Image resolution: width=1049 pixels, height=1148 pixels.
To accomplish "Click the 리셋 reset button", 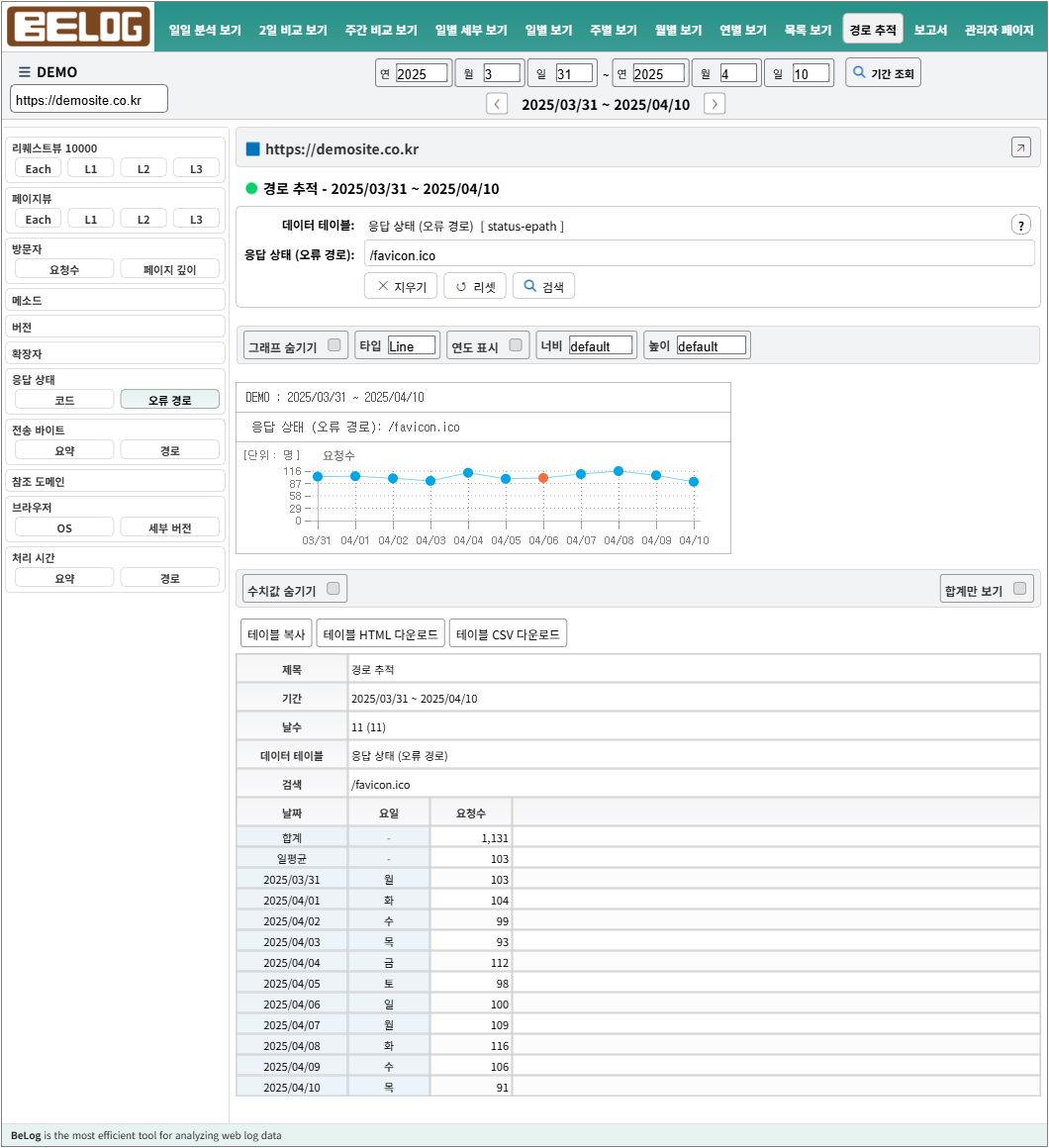I will [x=476, y=286].
